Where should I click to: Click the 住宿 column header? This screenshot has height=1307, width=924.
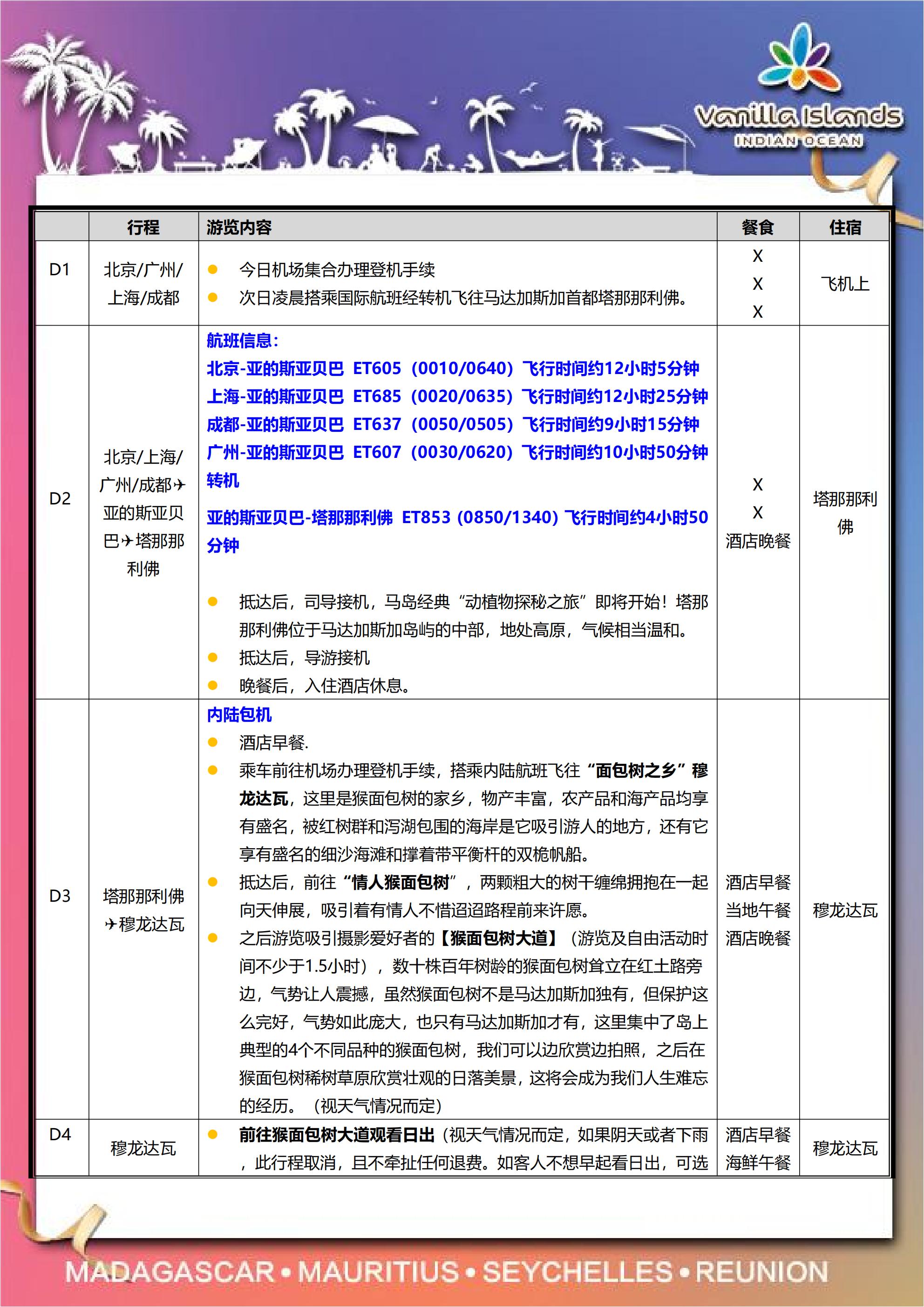click(845, 228)
